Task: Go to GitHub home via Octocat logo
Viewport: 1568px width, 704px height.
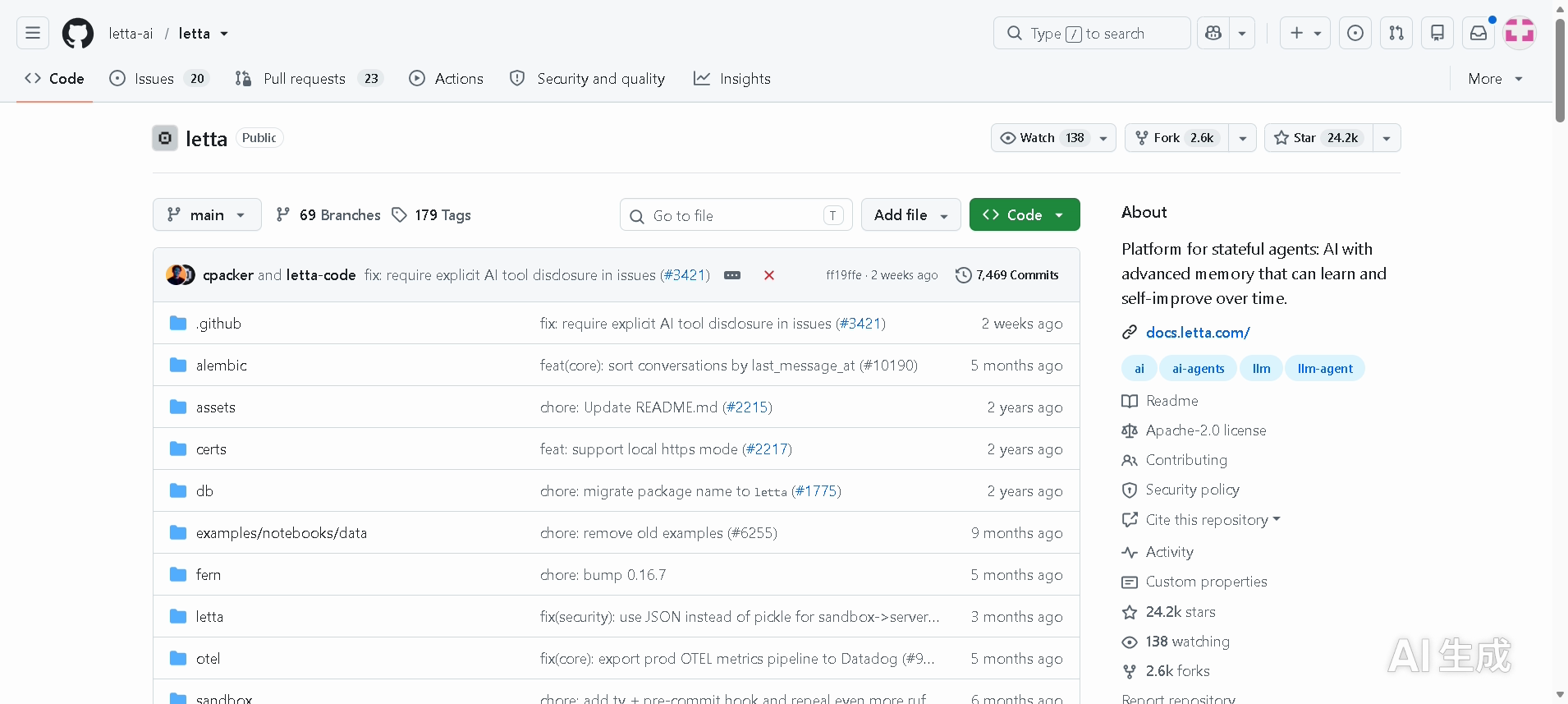Action: tap(78, 33)
